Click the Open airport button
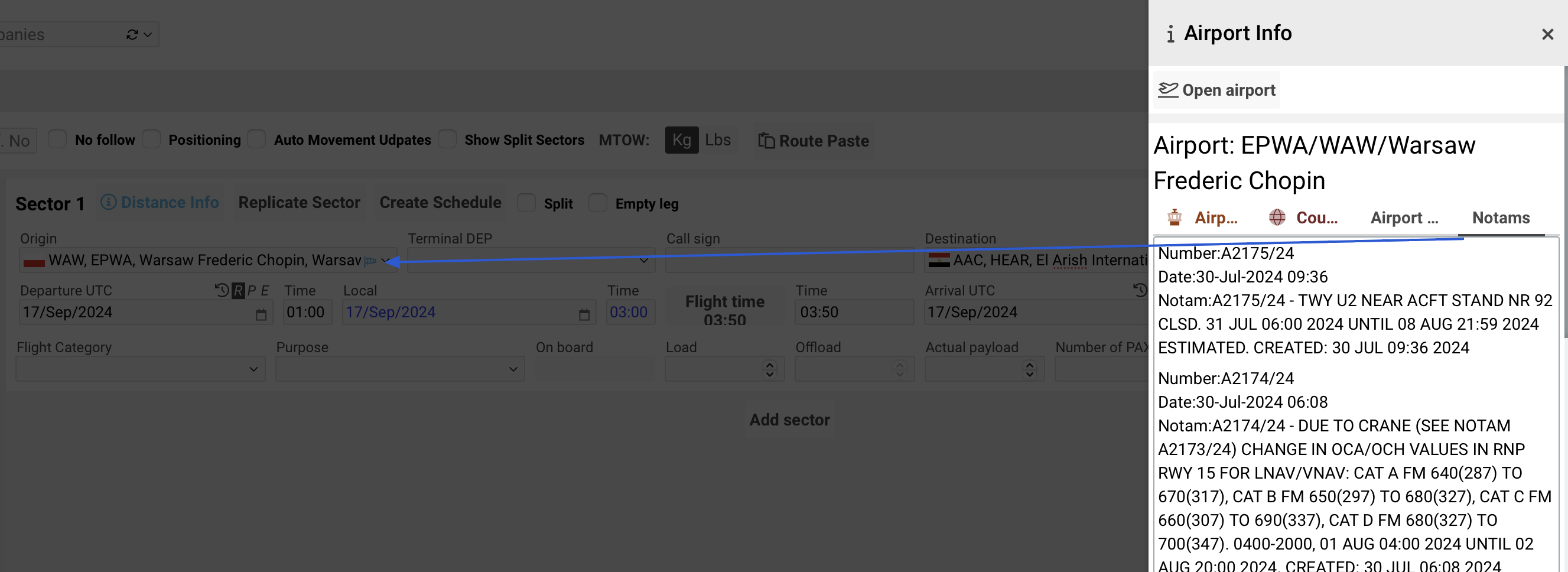This screenshot has height=572, width=1568. pos(1216,90)
